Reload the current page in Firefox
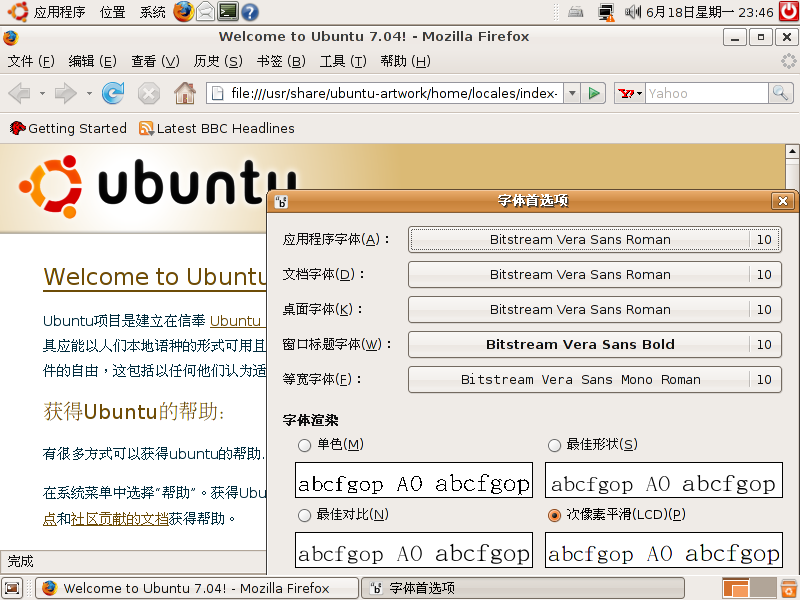The image size is (800, 600). (113, 93)
